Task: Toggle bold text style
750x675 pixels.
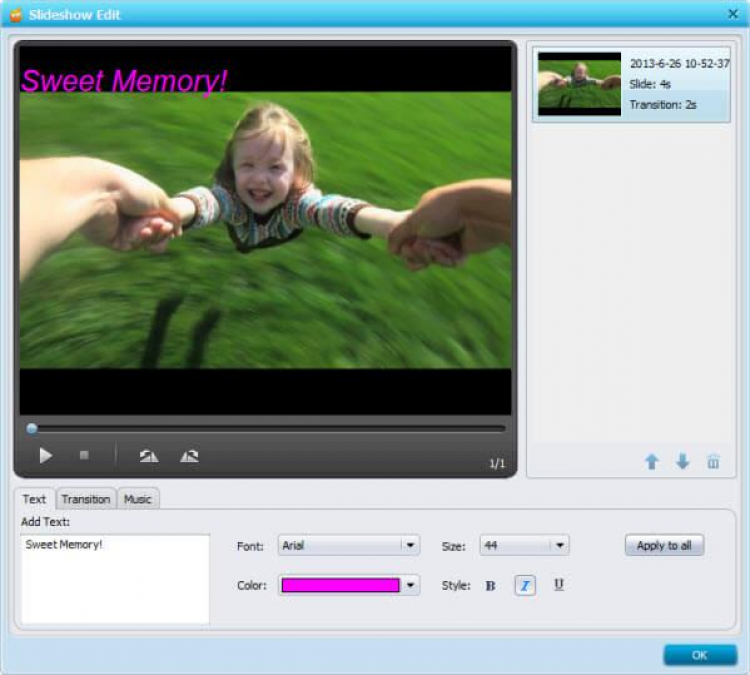Action: pos(490,586)
